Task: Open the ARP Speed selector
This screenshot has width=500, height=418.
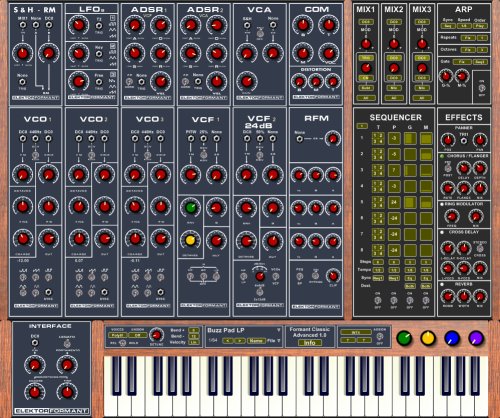Action: tap(464, 26)
